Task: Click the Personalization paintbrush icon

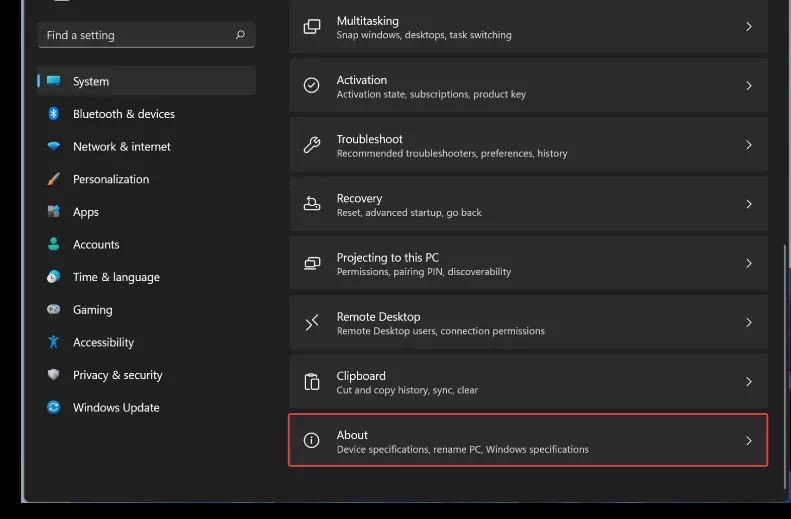Action: [53, 179]
